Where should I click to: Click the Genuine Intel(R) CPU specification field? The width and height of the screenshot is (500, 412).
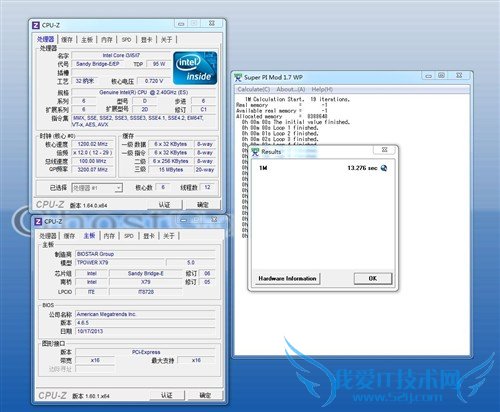[x=144, y=92]
